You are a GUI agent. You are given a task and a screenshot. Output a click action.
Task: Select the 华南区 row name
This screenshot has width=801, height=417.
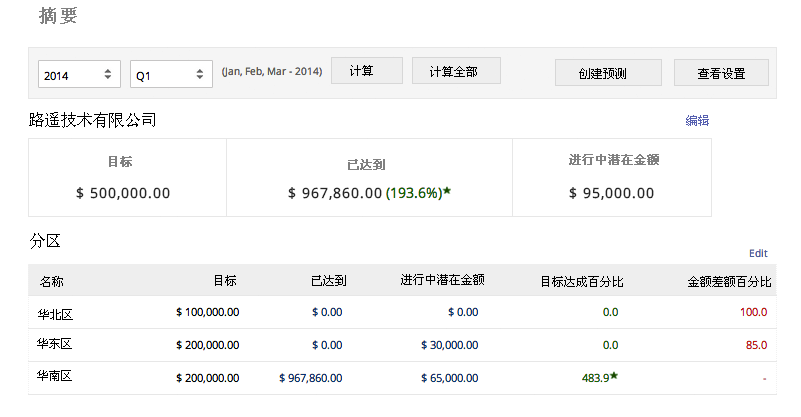click(55, 378)
